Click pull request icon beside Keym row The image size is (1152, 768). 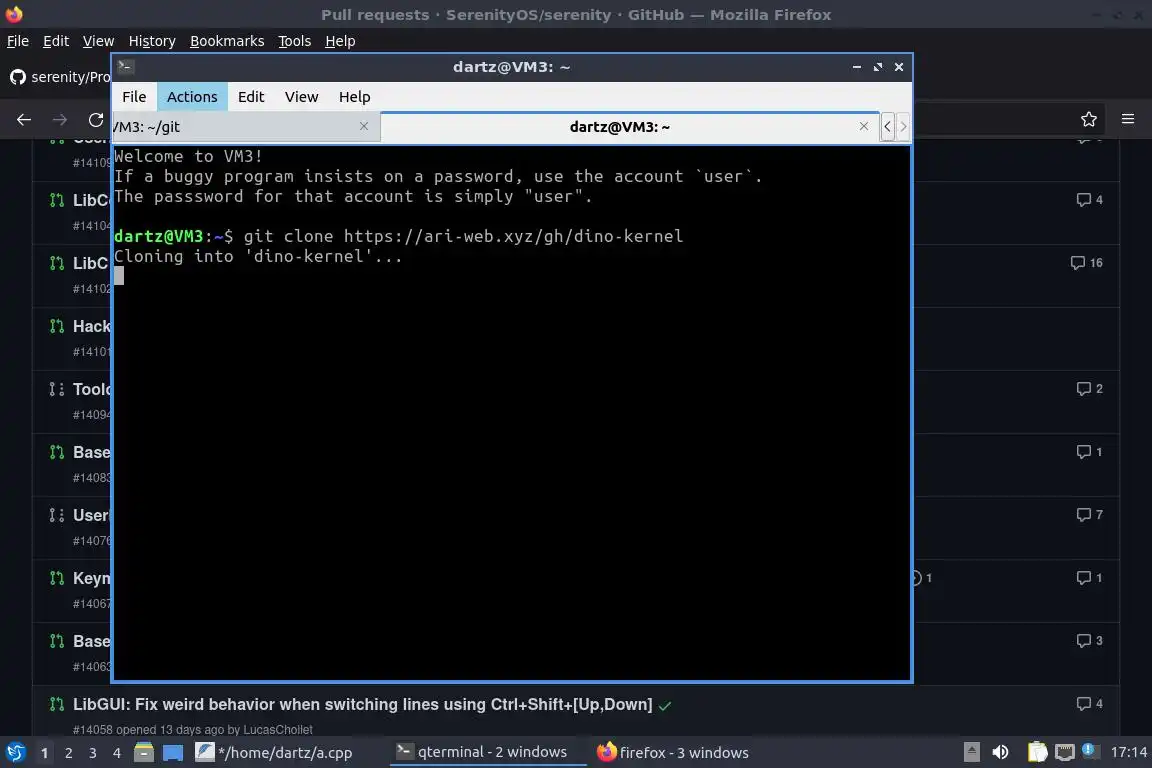click(57, 578)
